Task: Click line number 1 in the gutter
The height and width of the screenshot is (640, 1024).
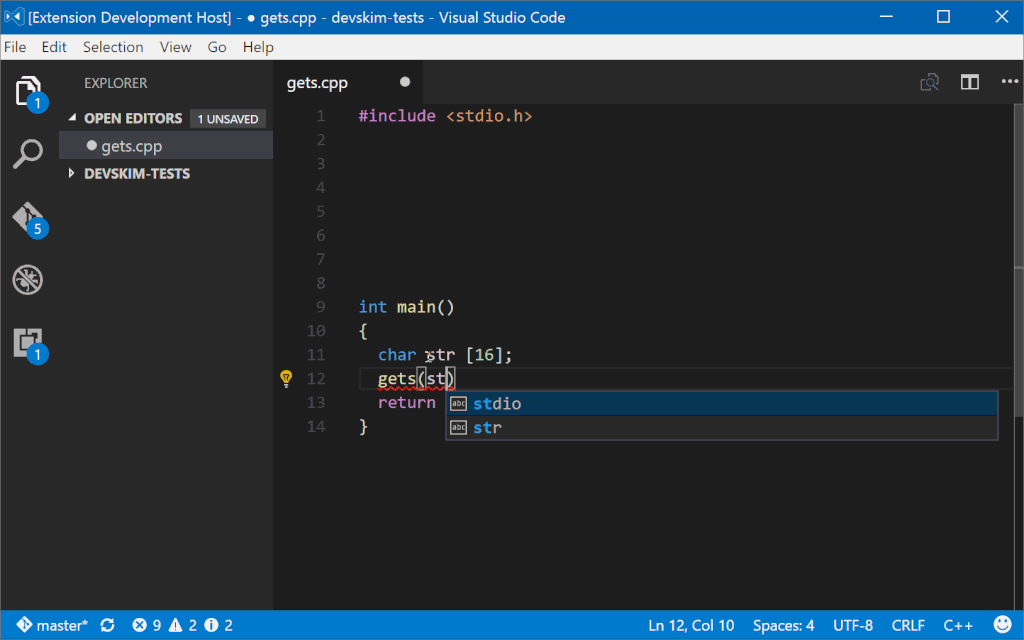Action: tap(321, 116)
